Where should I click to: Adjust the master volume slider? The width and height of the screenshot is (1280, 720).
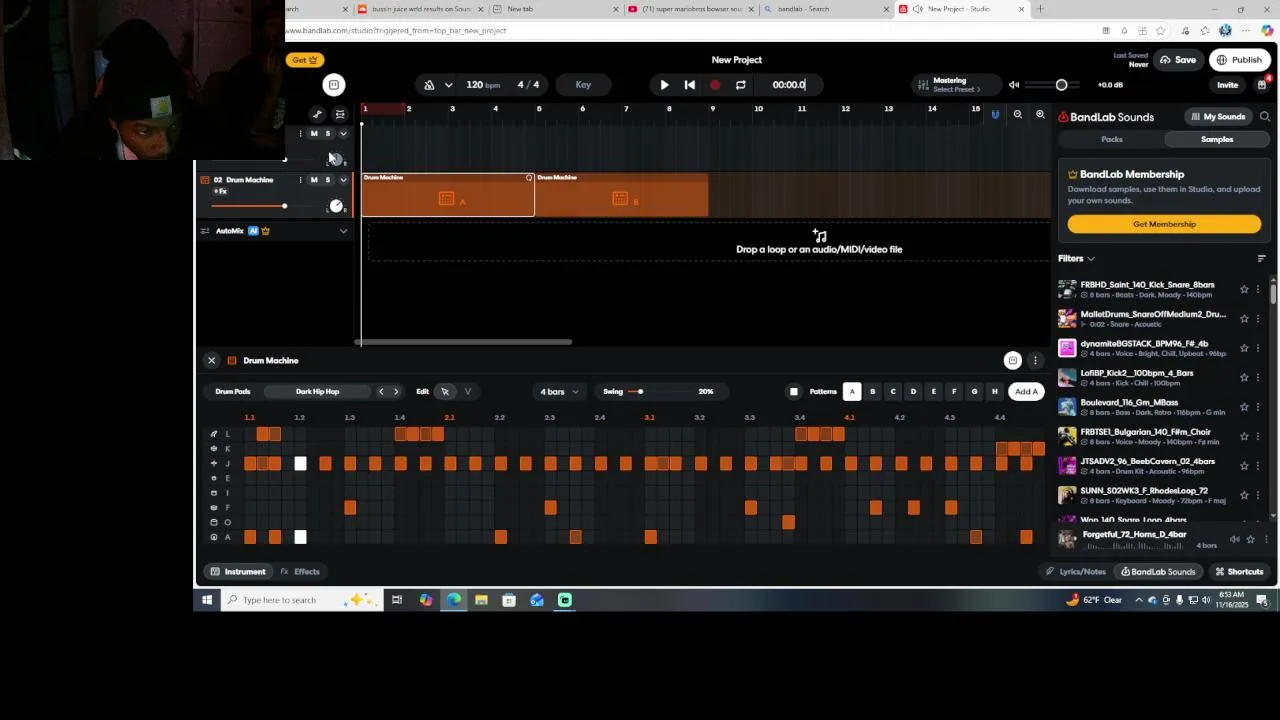pos(1061,85)
